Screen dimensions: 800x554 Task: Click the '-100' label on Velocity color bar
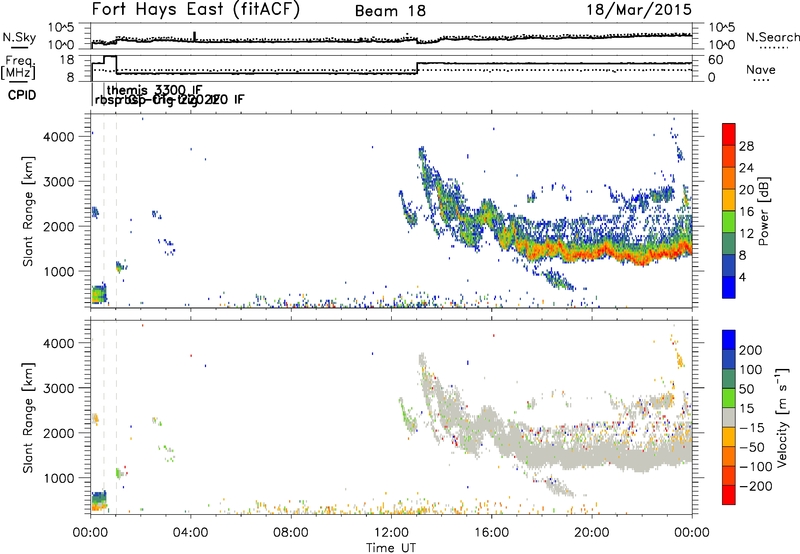click(756, 467)
